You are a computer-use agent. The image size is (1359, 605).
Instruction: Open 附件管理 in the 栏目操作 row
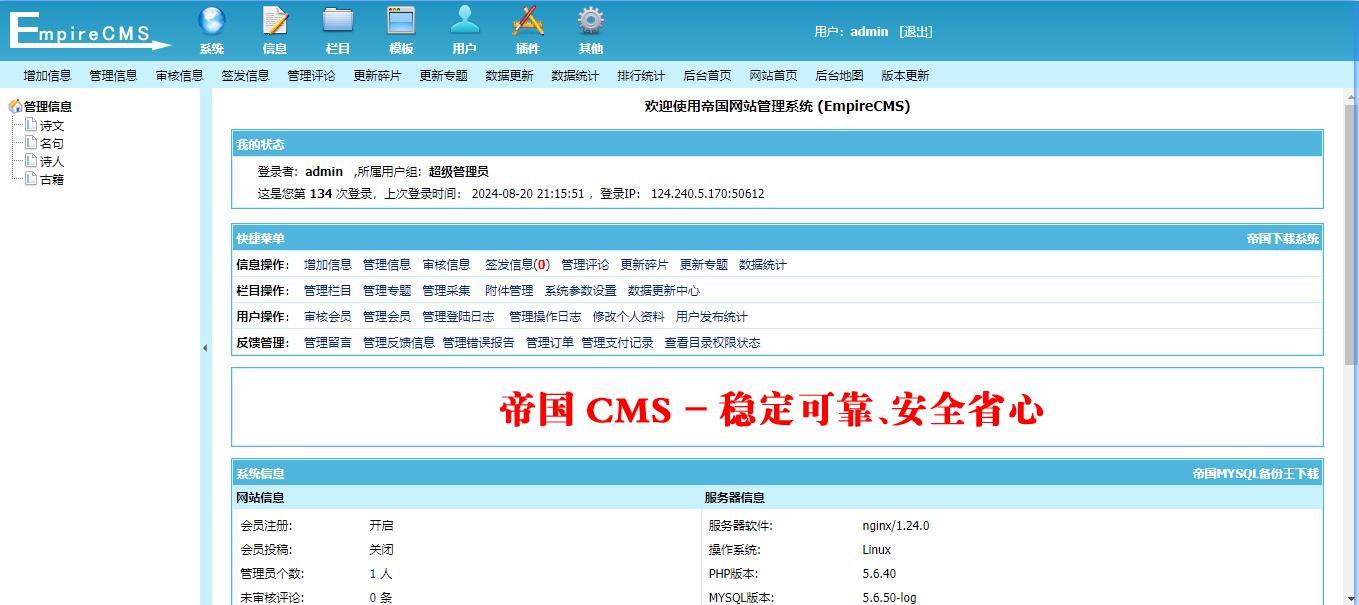pyautogui.click(x=509, y=291)
